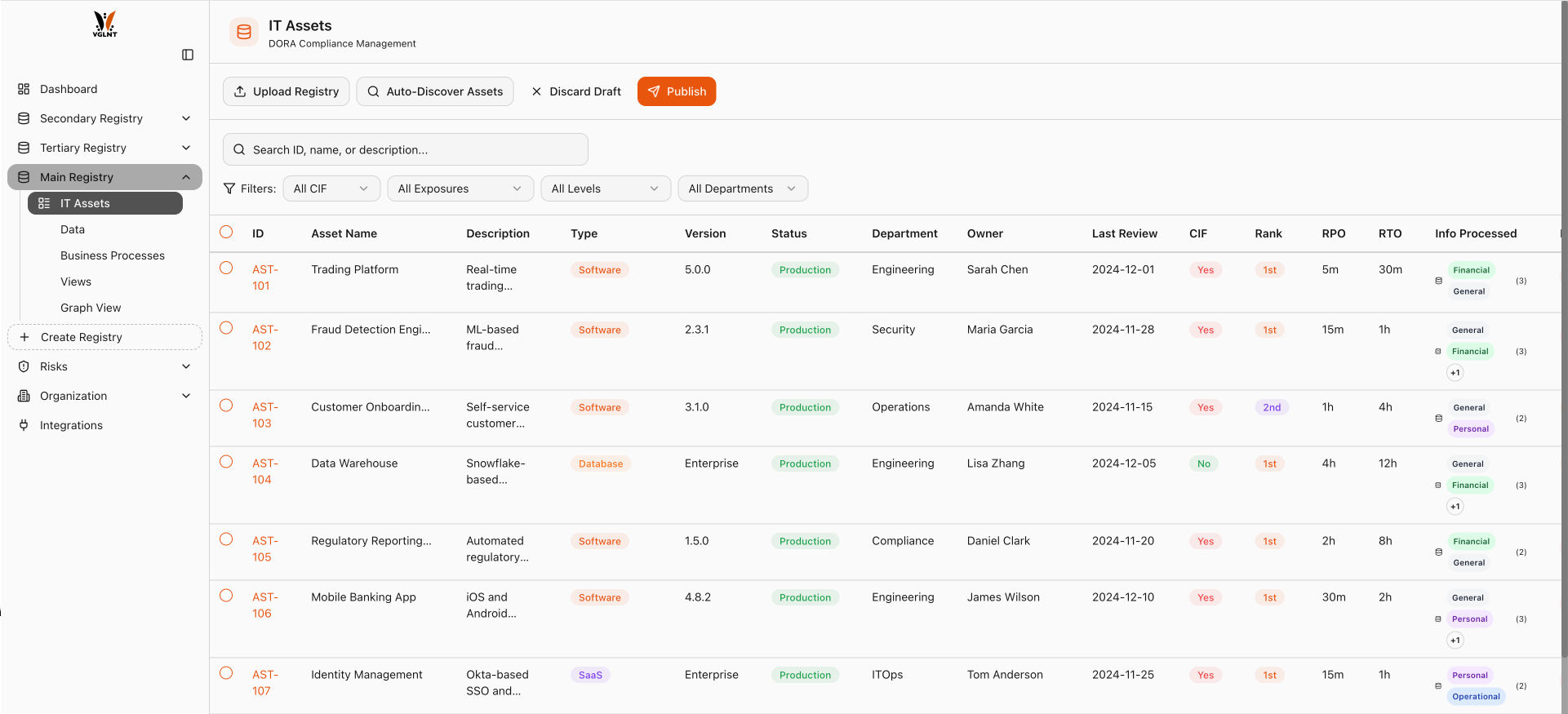Click the info-processed icon in AST-104 row
This screenshot has width=1568, height=714.
[x=1438, y=486]
